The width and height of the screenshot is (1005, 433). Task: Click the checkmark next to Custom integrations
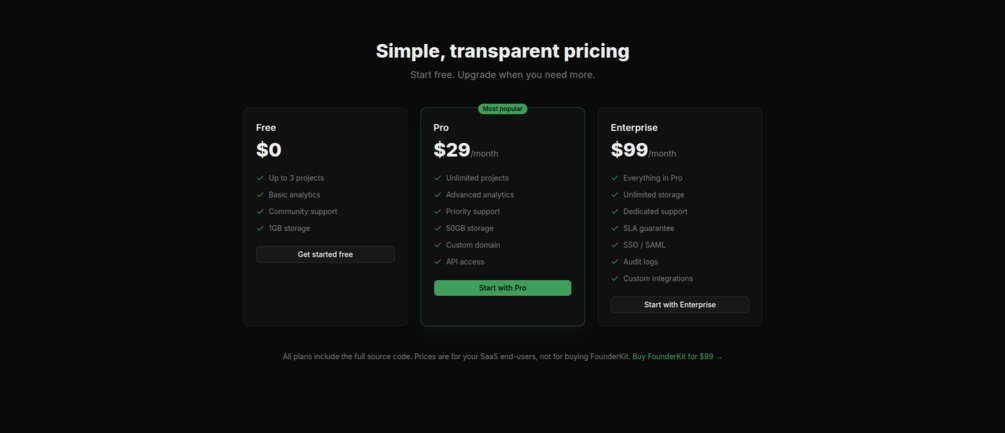[615, 279]
